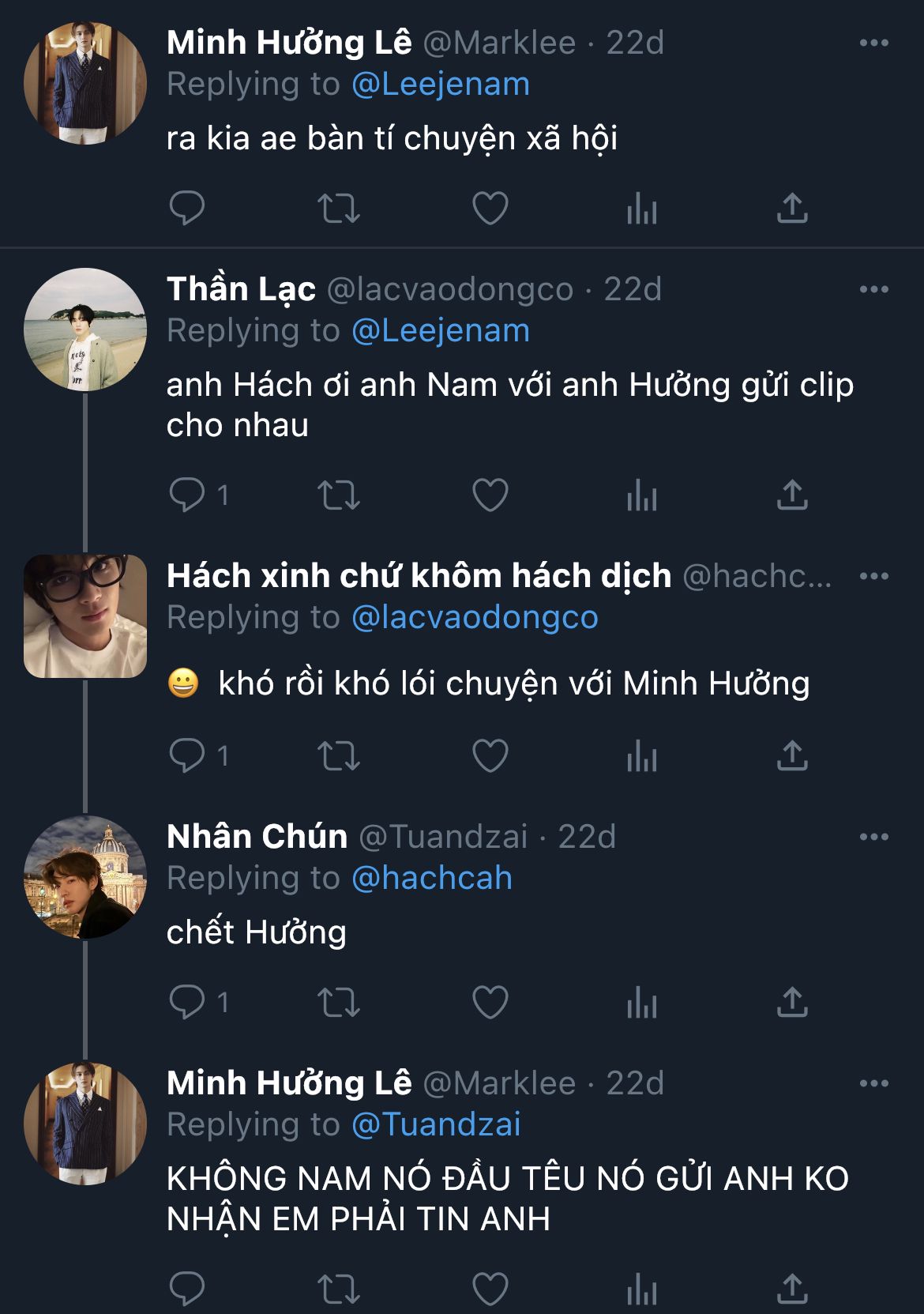Viewport: 924px width, 1314px height.
Task: View analytics for Thần Lạc's tweet
Action: pos(641,495)
